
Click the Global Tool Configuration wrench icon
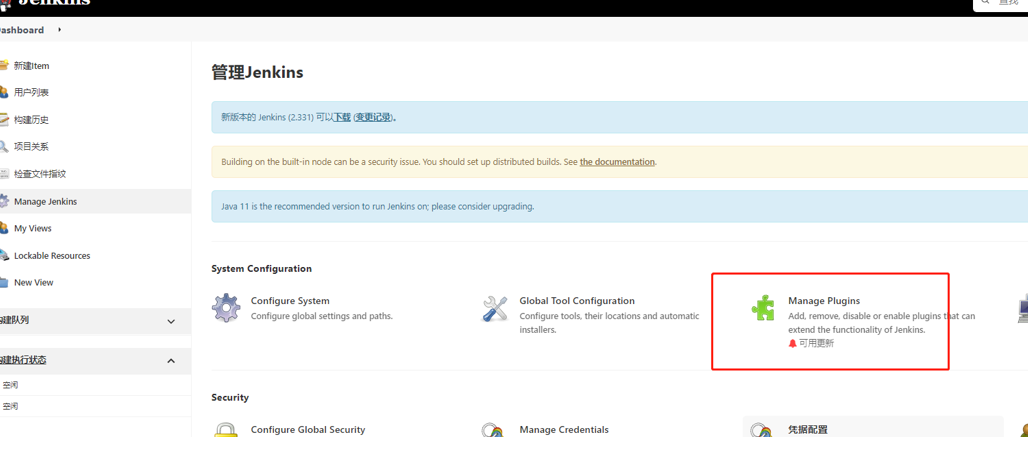click(x=495, y=308)
